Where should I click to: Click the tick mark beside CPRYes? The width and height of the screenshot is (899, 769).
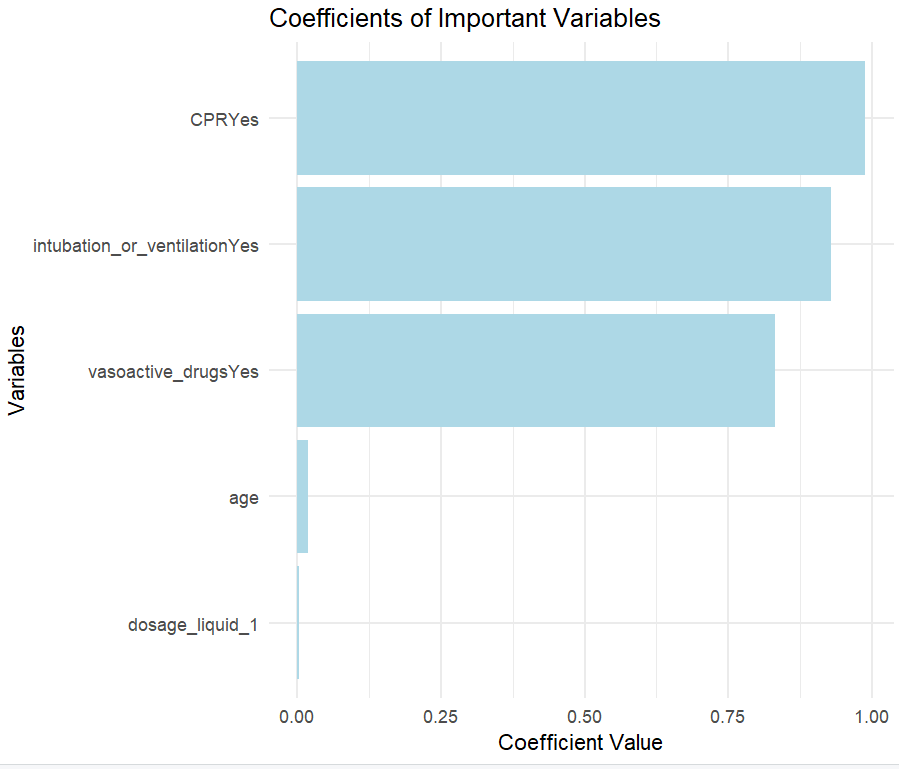click(283, 118)
